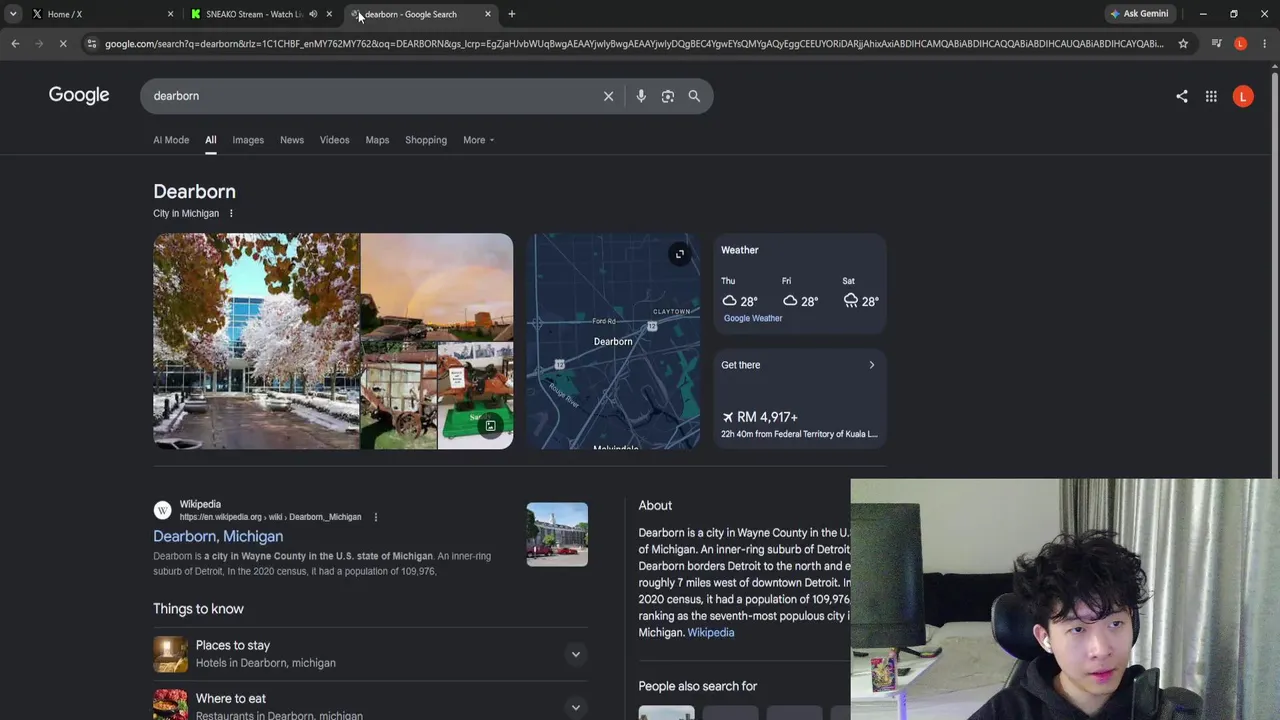Open the rainbow sky Dearborn photo
This screenshot has height=720, width=1280.
437,287
